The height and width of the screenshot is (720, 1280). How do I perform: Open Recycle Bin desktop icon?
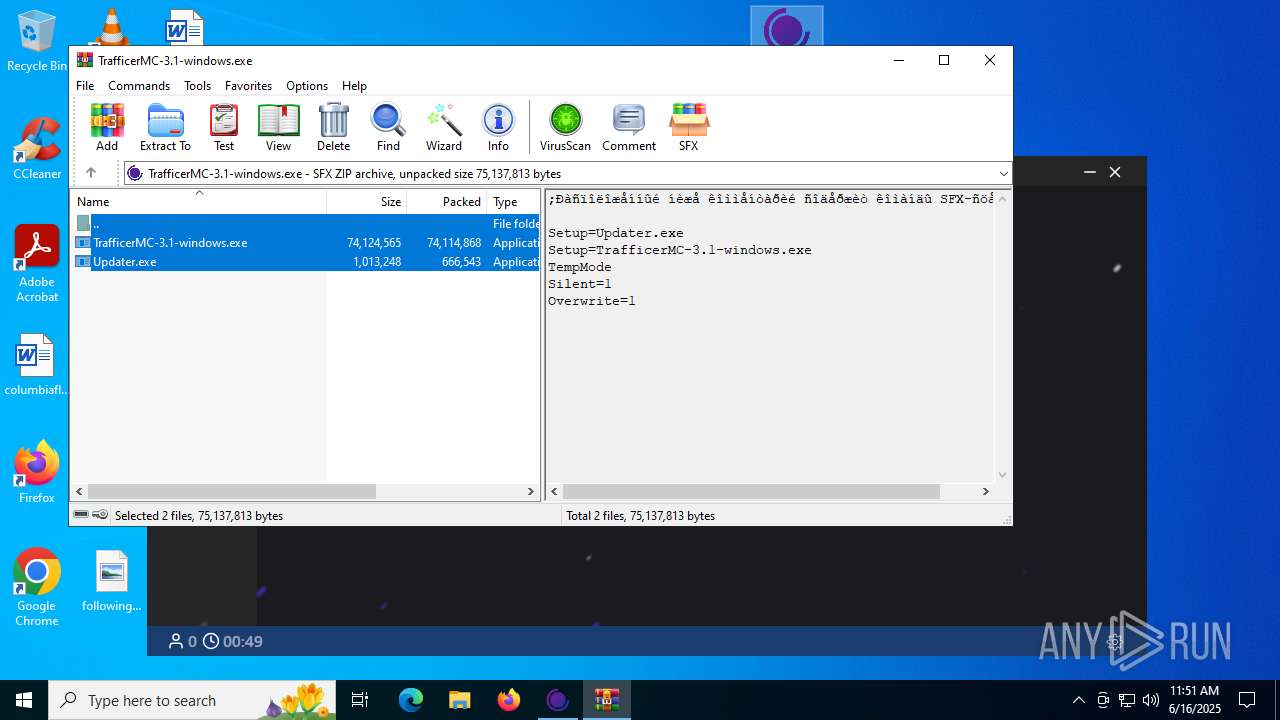(37, 42)
